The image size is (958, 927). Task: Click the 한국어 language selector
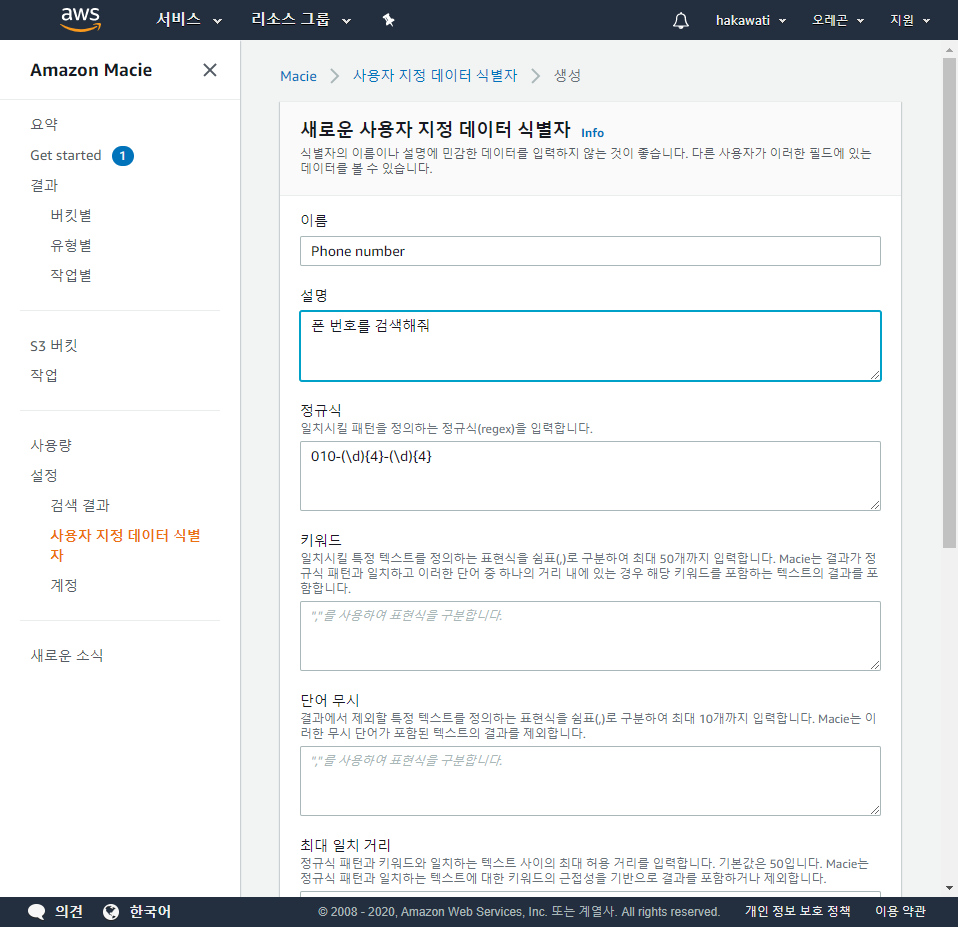click(x=150, y=912)
